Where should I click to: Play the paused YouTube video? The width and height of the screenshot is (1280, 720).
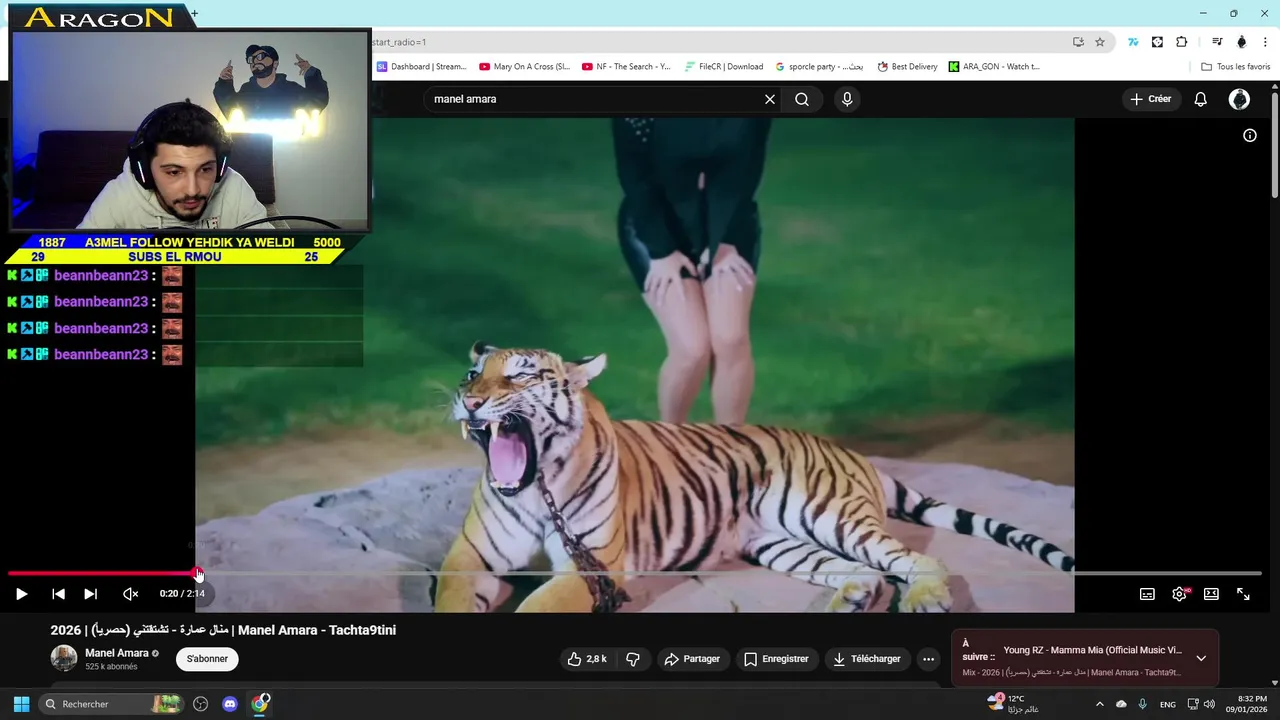tap(21, 594)
